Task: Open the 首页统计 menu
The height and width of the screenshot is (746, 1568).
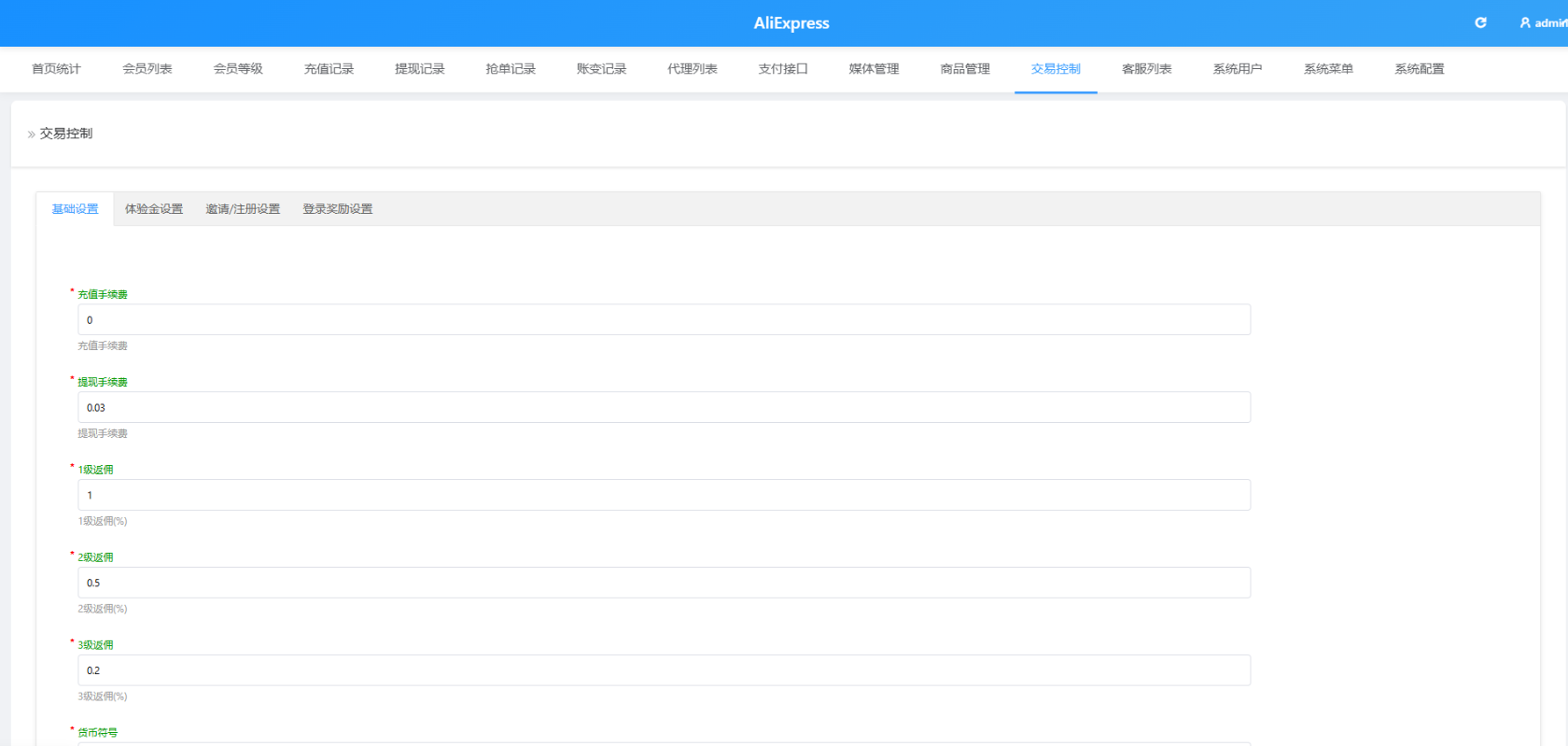Action: (56, 69)
